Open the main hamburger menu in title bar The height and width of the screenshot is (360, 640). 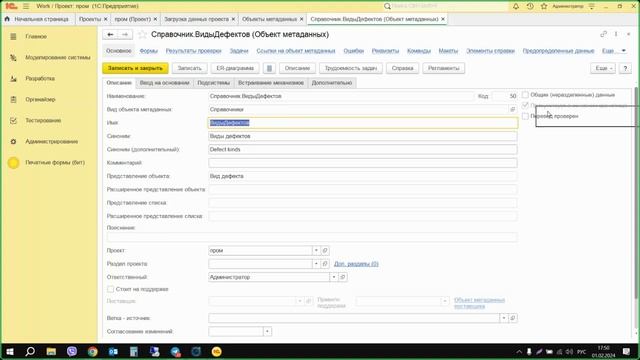26,6
